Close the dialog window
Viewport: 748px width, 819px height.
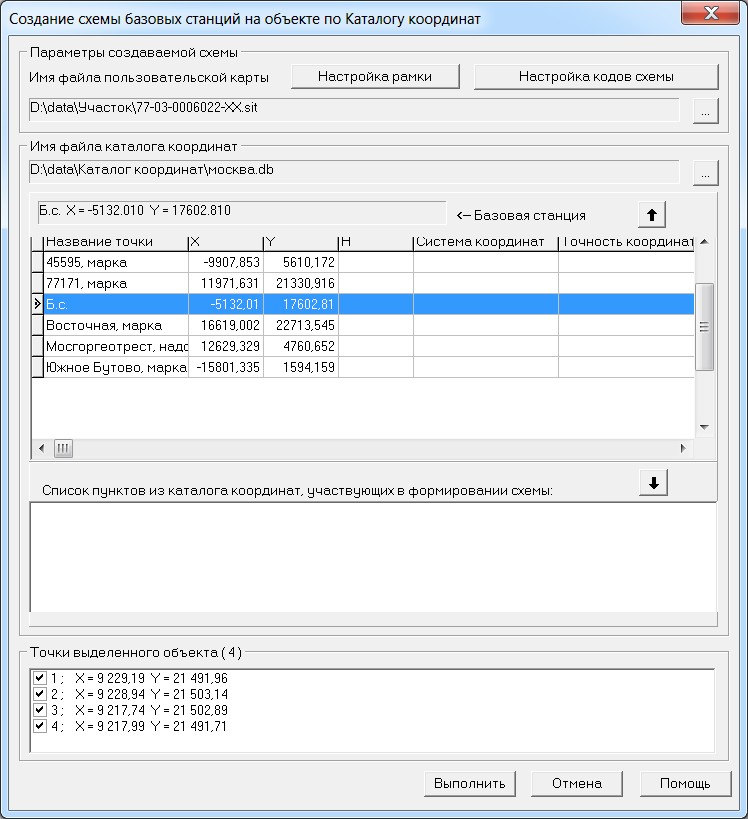709,16
